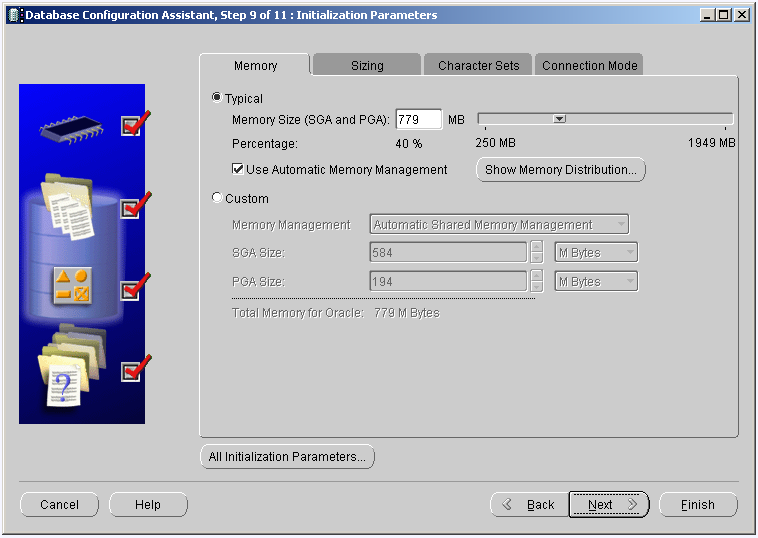
Task: Click the SGA Size up stepper arrow
Action: coord(537,247)
